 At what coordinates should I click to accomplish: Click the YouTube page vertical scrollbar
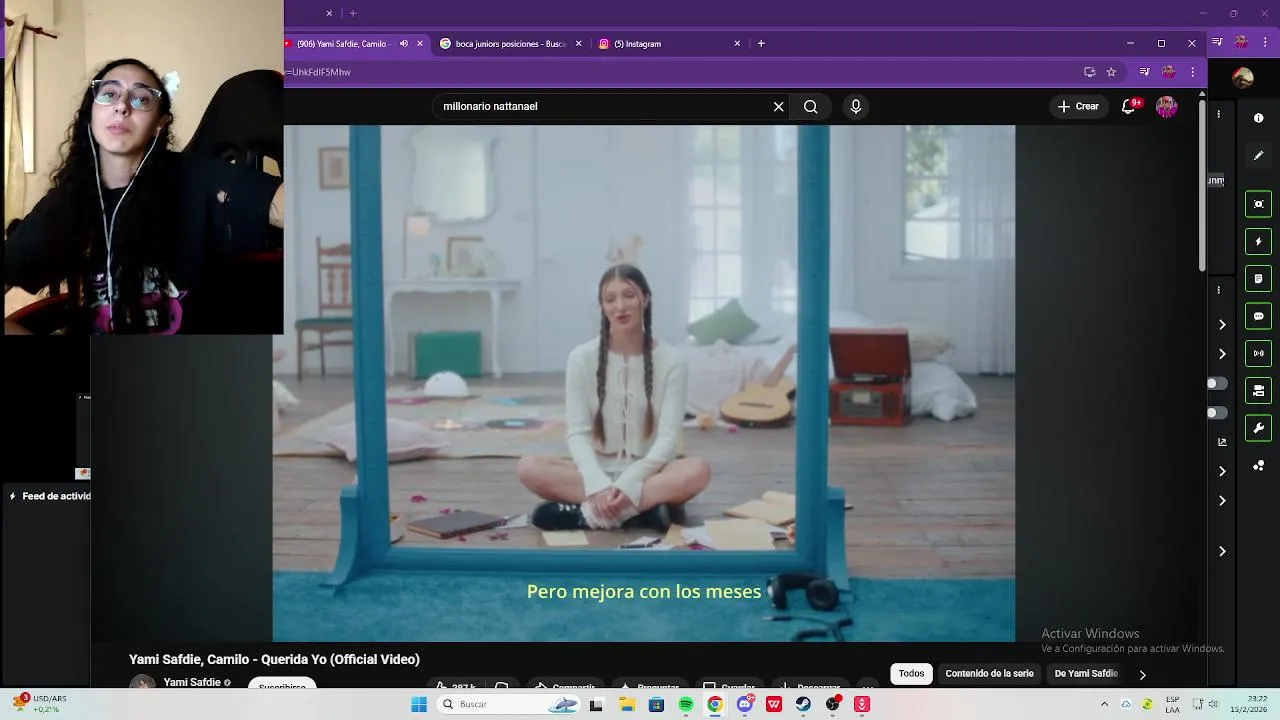pyautogui.click(x=1202, y=185)
